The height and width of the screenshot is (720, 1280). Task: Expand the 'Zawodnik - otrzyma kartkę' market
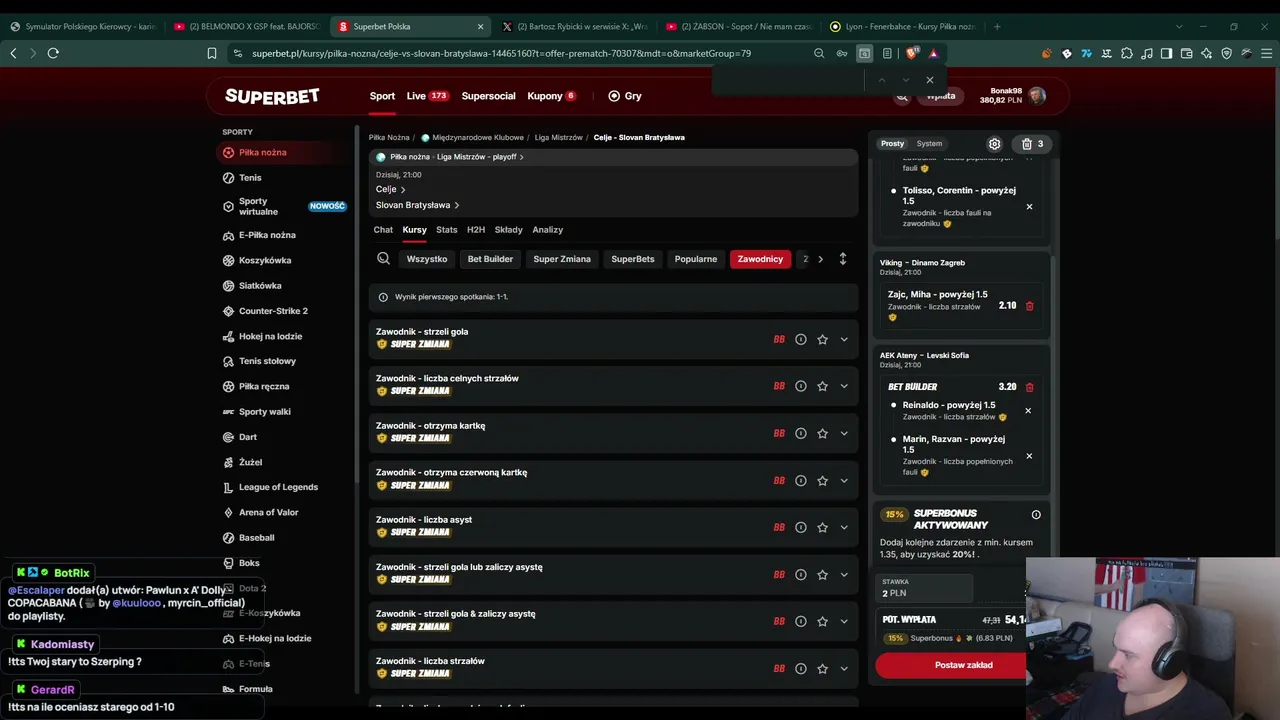coord(844,433)
